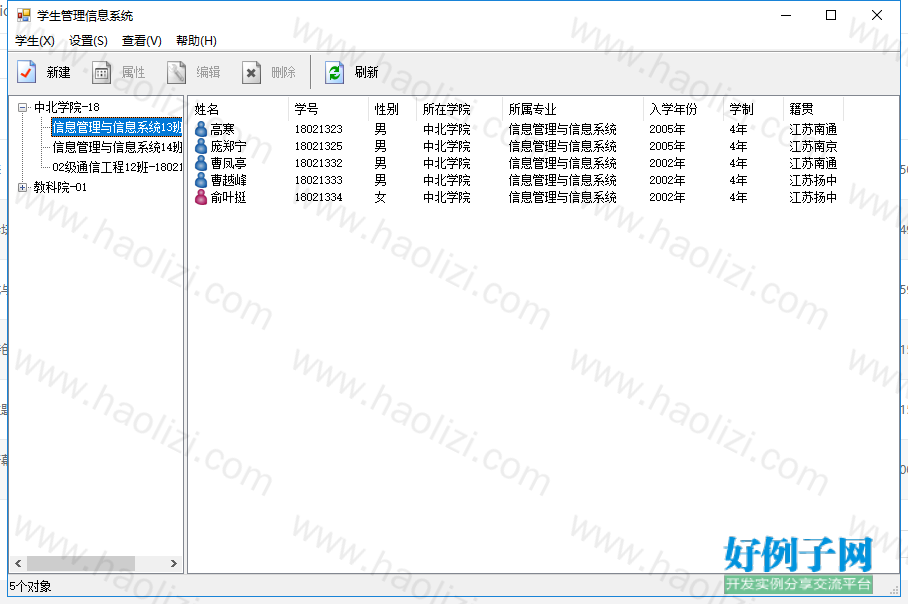Image resolution: width=908 pixels, height=604 pixels.
Task: Click the 女 gender cell
Action: 380,197
